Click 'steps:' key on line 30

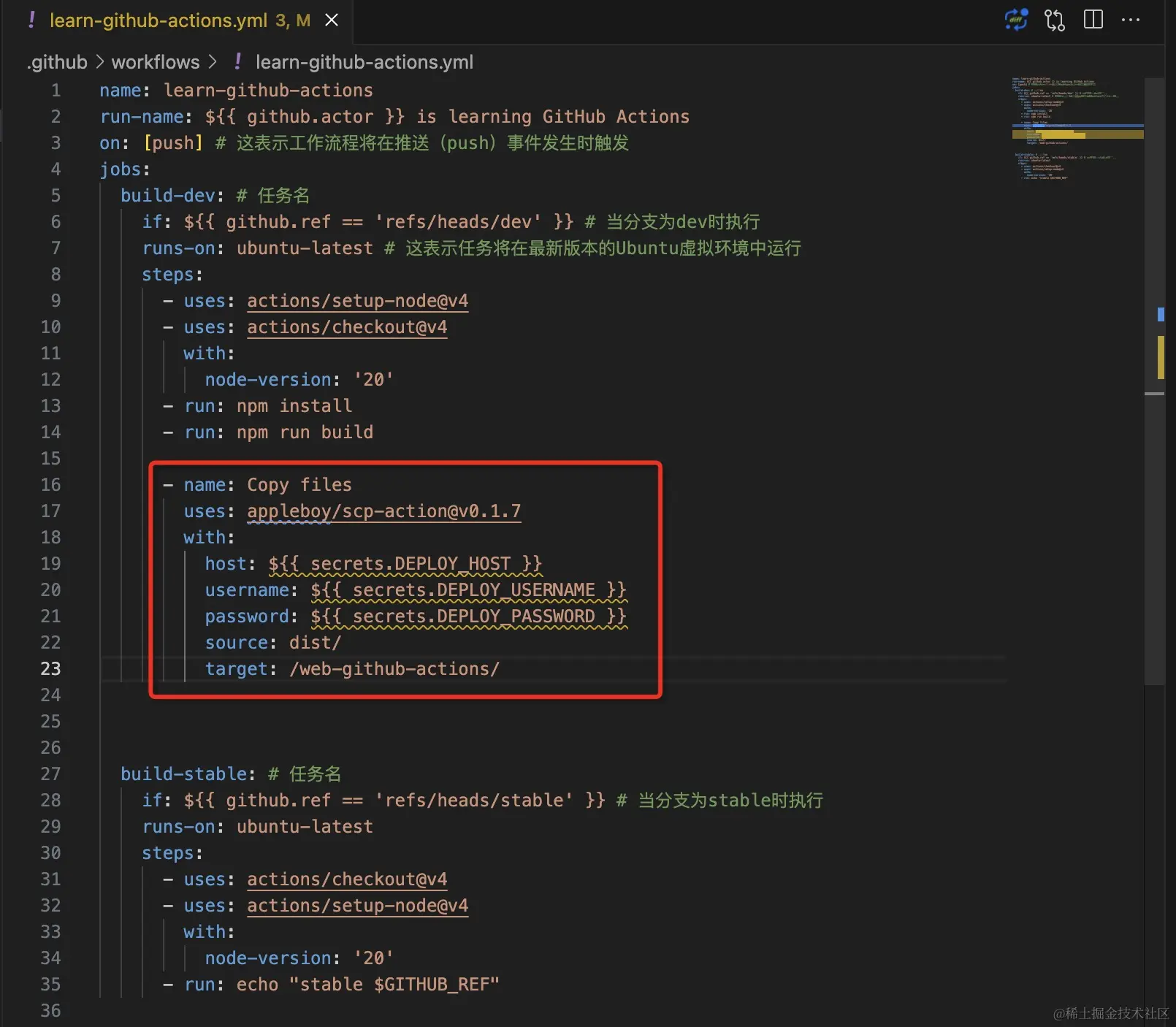172,853
